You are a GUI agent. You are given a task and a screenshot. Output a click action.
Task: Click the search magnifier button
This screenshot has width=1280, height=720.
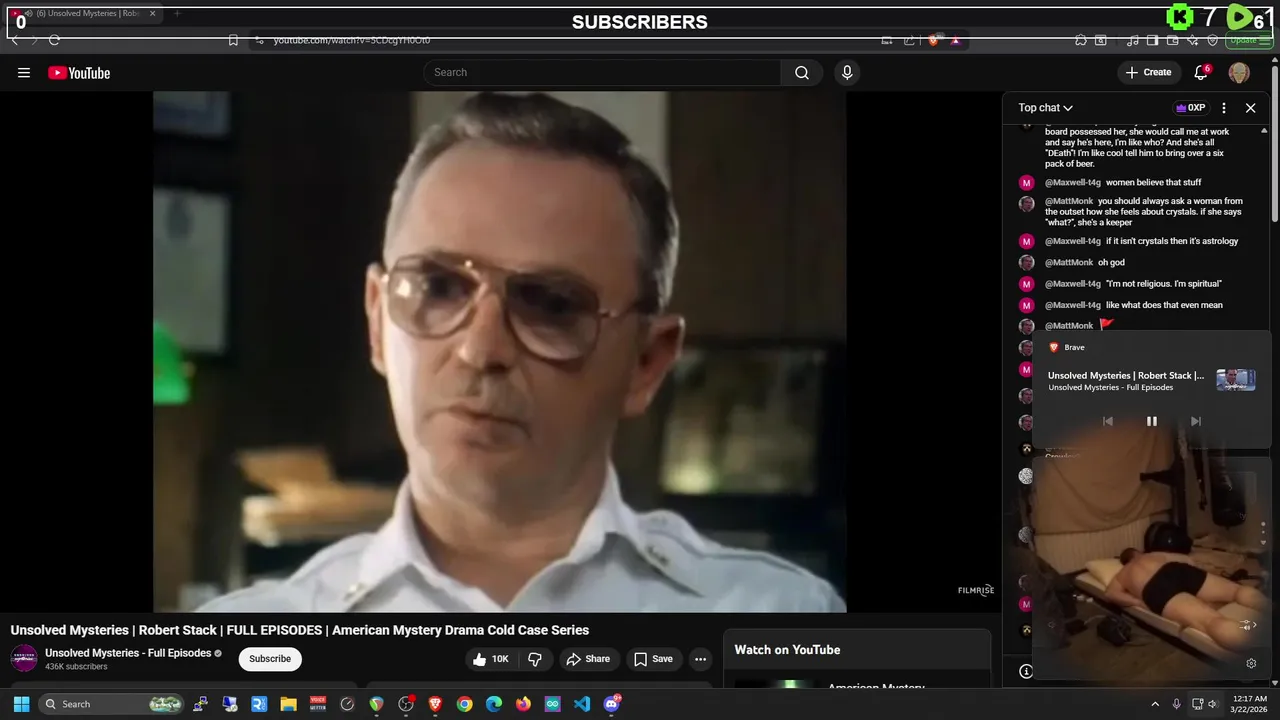point(802,72)
